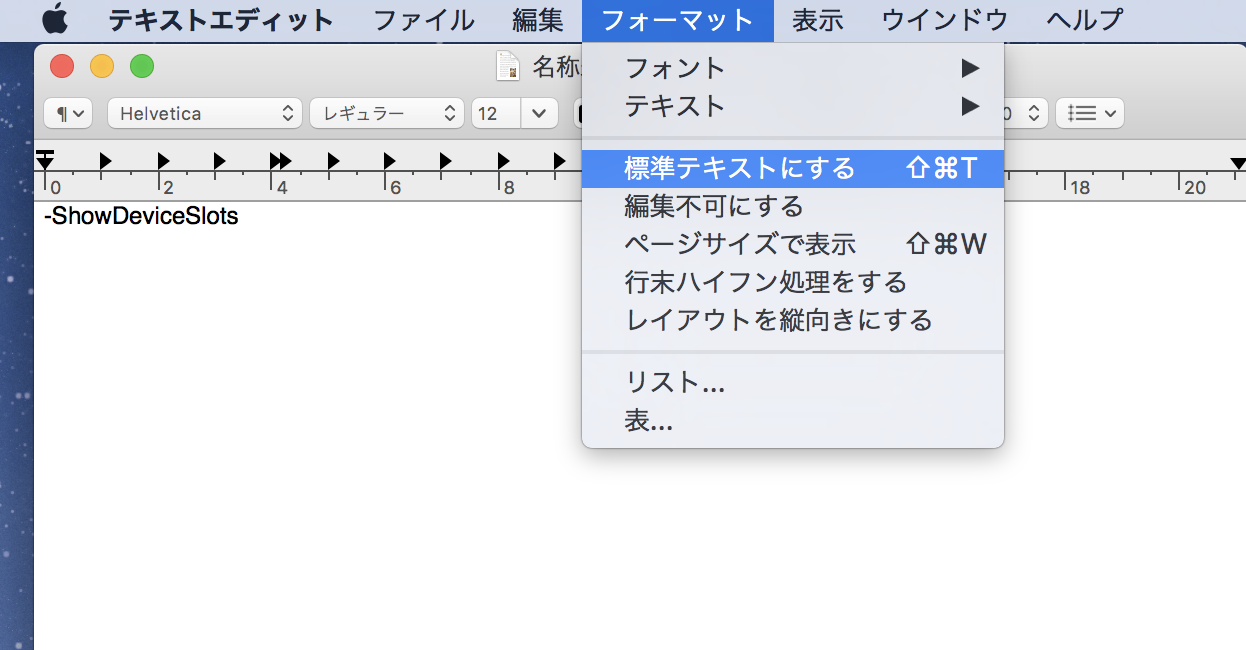The image size is (1246, 650).
Task: Click the font size field showing 12
Action: [x=496, y=113]
